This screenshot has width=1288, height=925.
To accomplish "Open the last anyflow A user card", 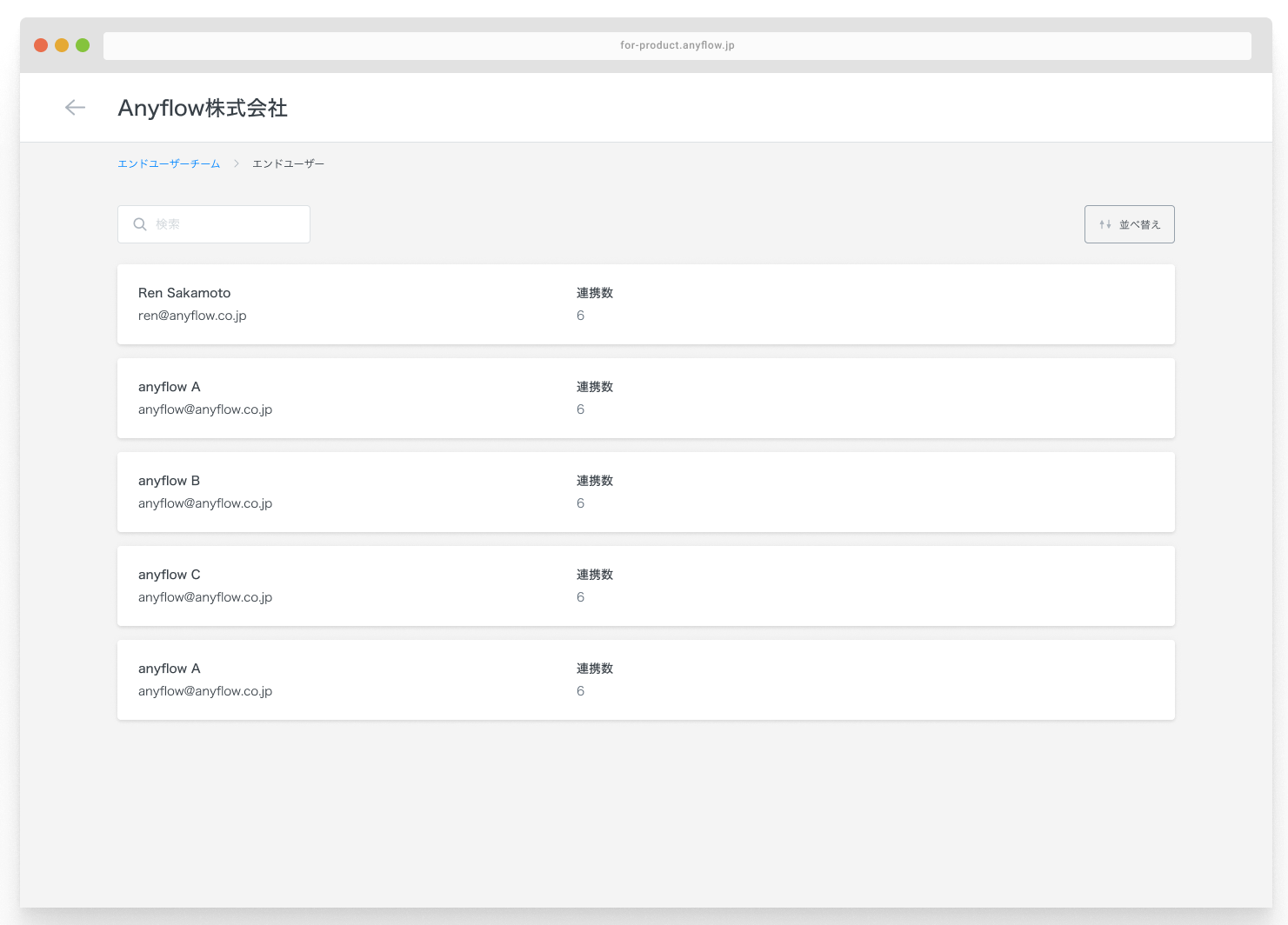I will 645,680.
